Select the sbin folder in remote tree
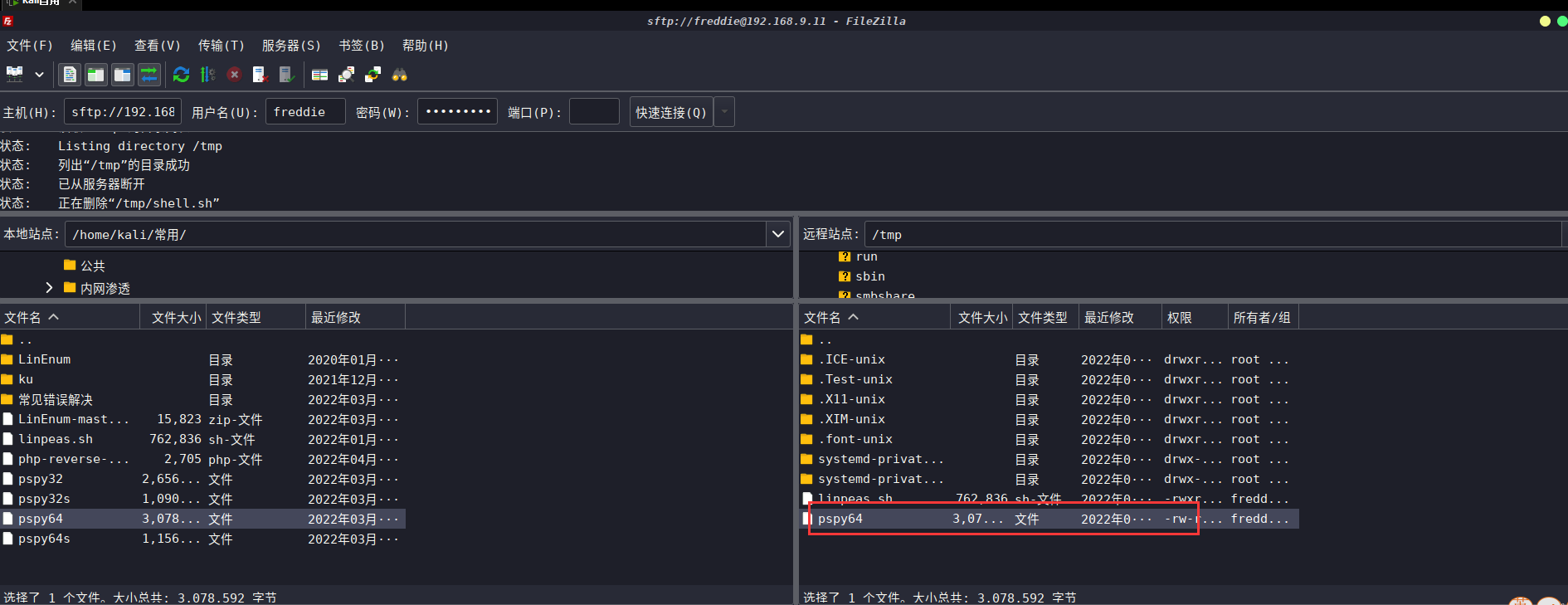 coord(862,276)
